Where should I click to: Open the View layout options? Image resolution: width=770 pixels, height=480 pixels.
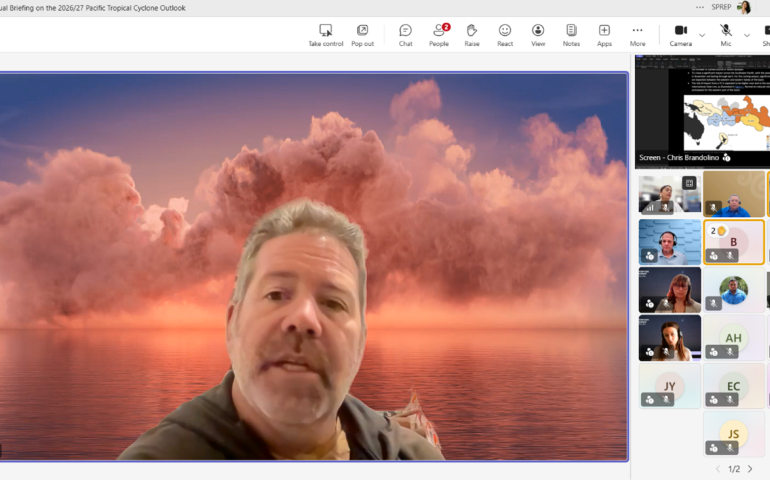click(x=538, y=35)
